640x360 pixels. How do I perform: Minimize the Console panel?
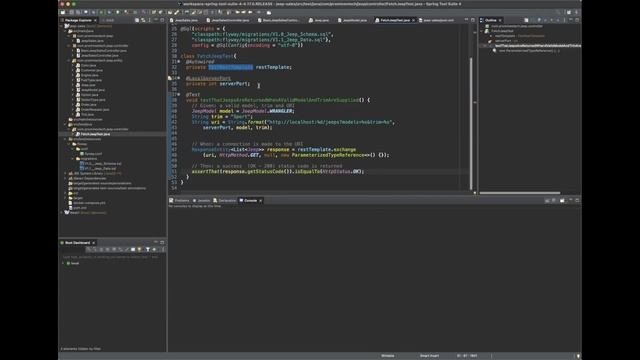(x=571, y=200)
